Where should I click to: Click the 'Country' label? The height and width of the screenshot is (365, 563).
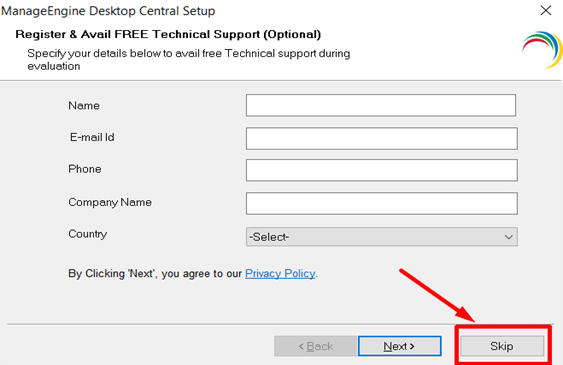tap(88, 234)
